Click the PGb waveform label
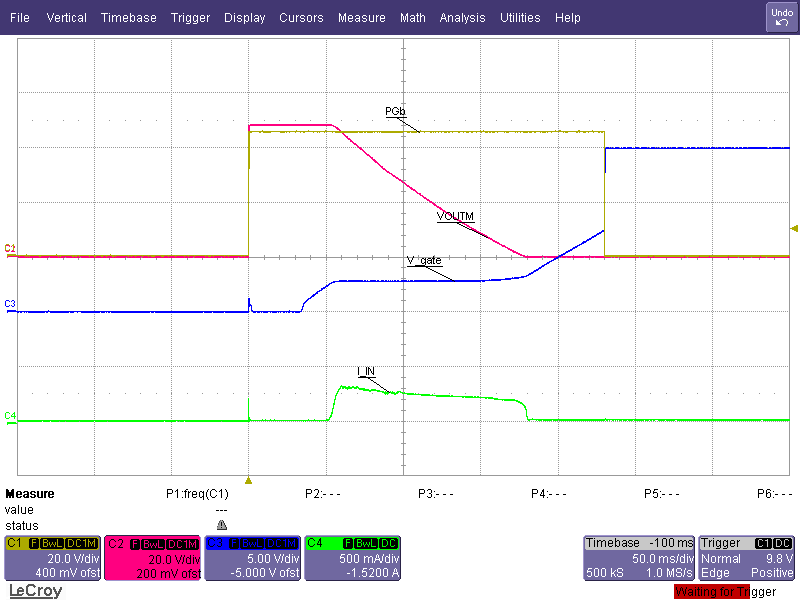800x600 pixels. click(x=395, y=111)
